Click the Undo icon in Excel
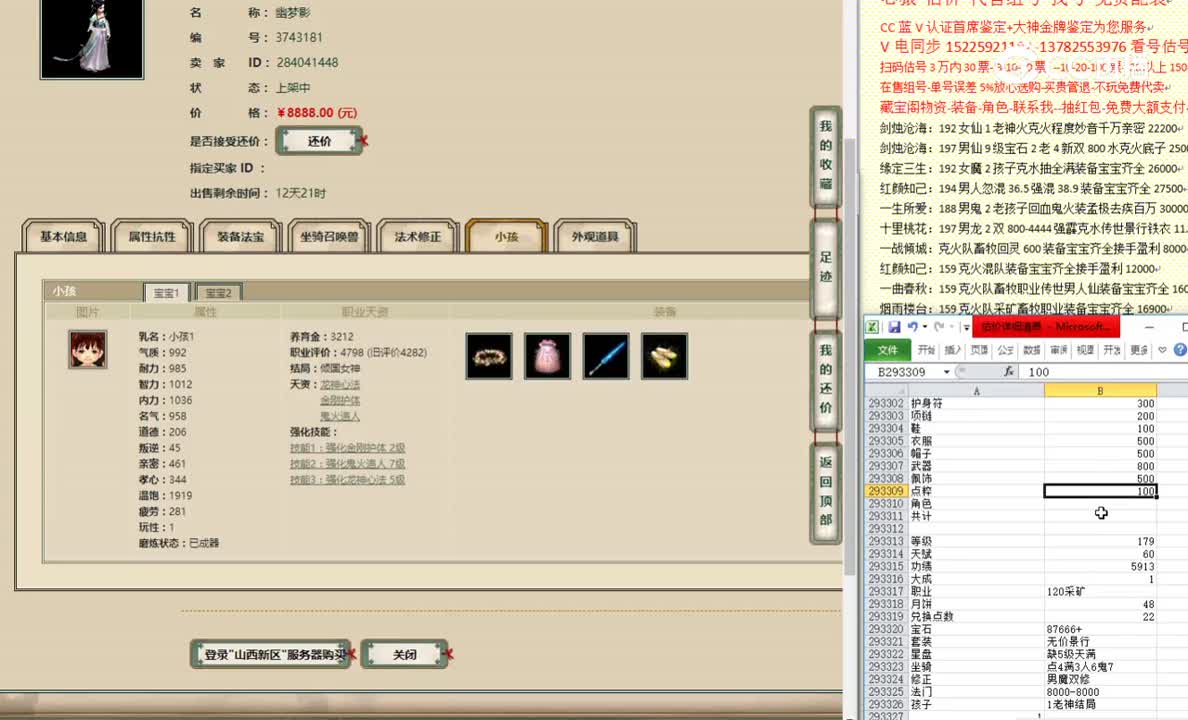Screen dimensions: 1188x720 pos(912,326)
